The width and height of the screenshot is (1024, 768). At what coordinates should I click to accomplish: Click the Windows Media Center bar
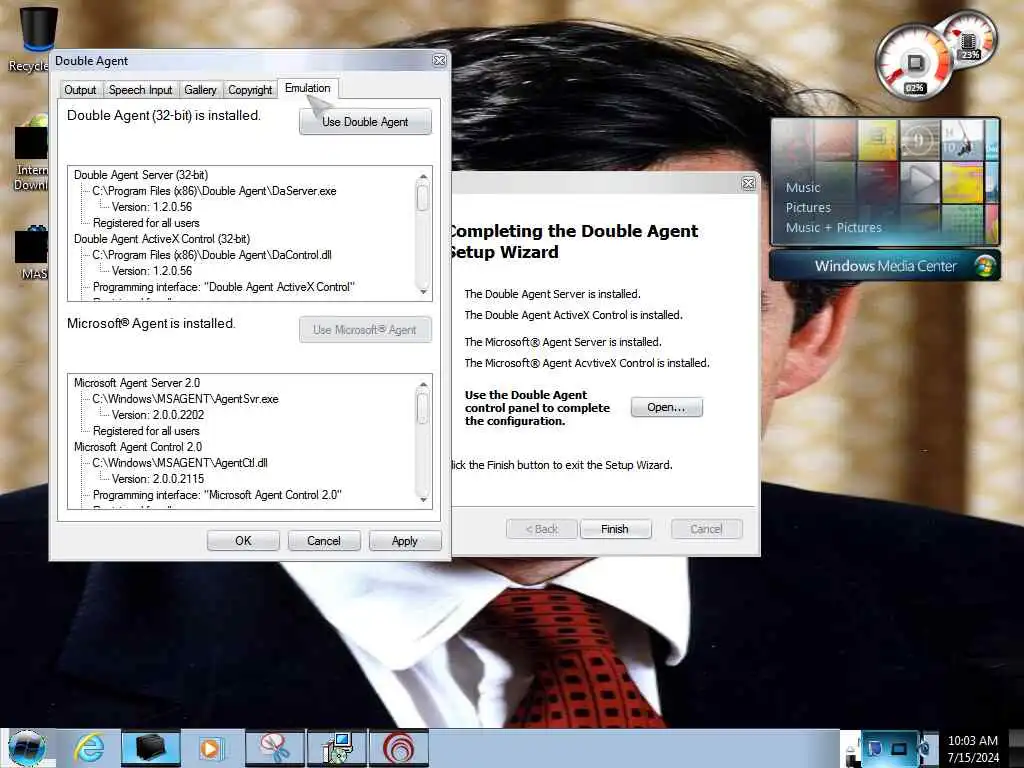885,266
